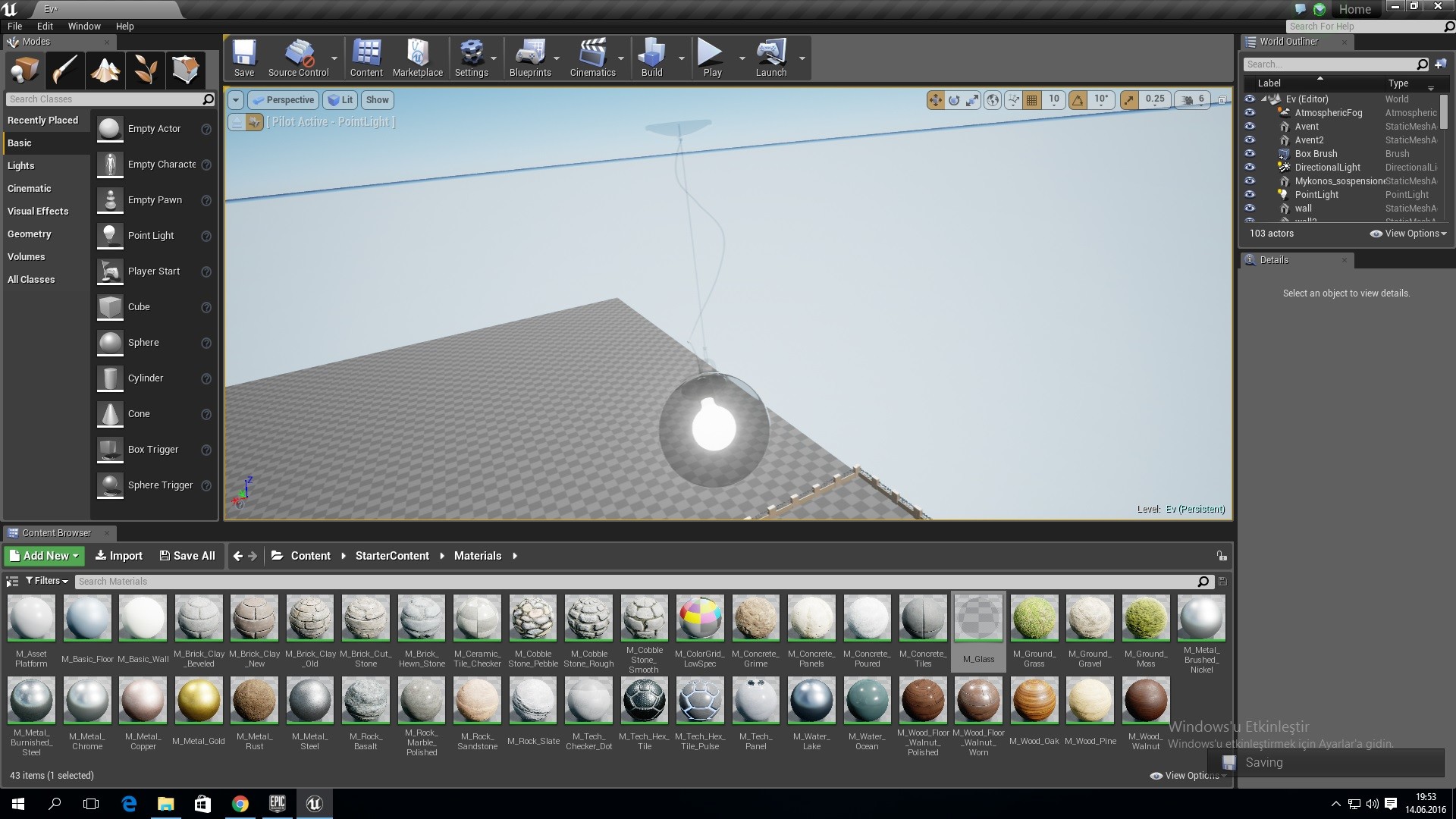Hide the AtmosphericFog actor via eye icon

point(1250,113)
